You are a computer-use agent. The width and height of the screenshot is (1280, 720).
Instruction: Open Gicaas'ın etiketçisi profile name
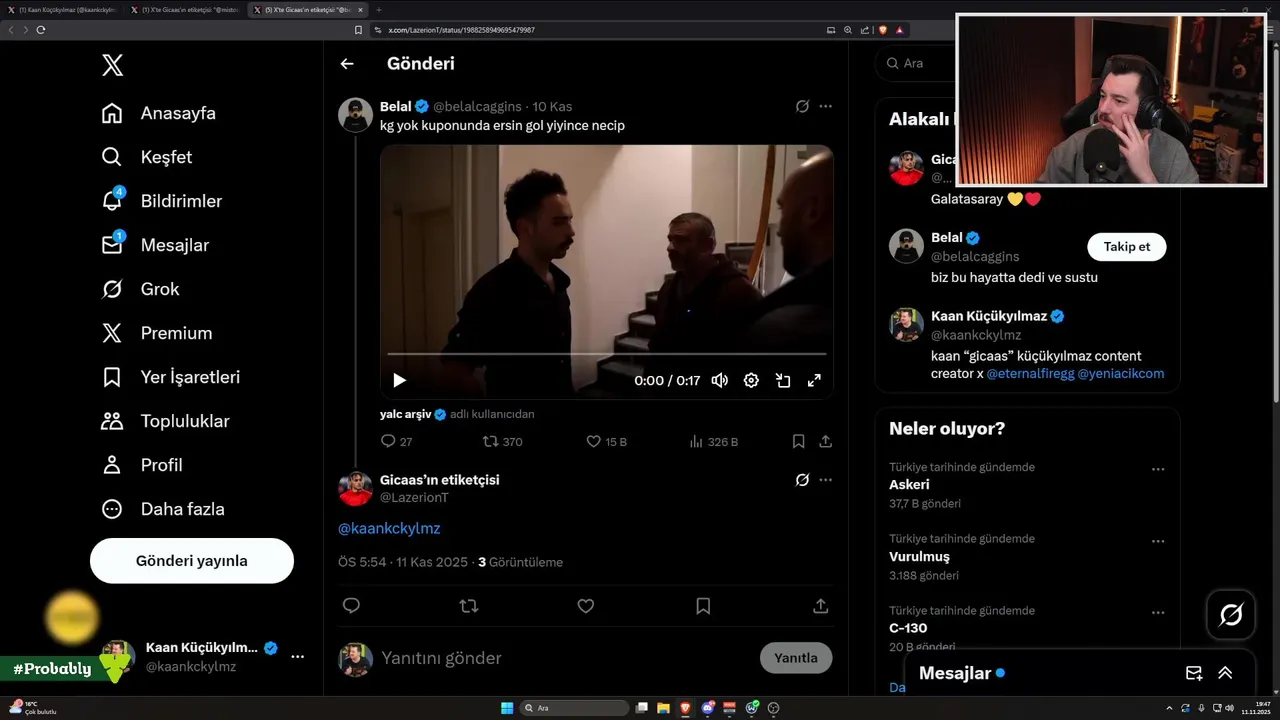[439, 480]
